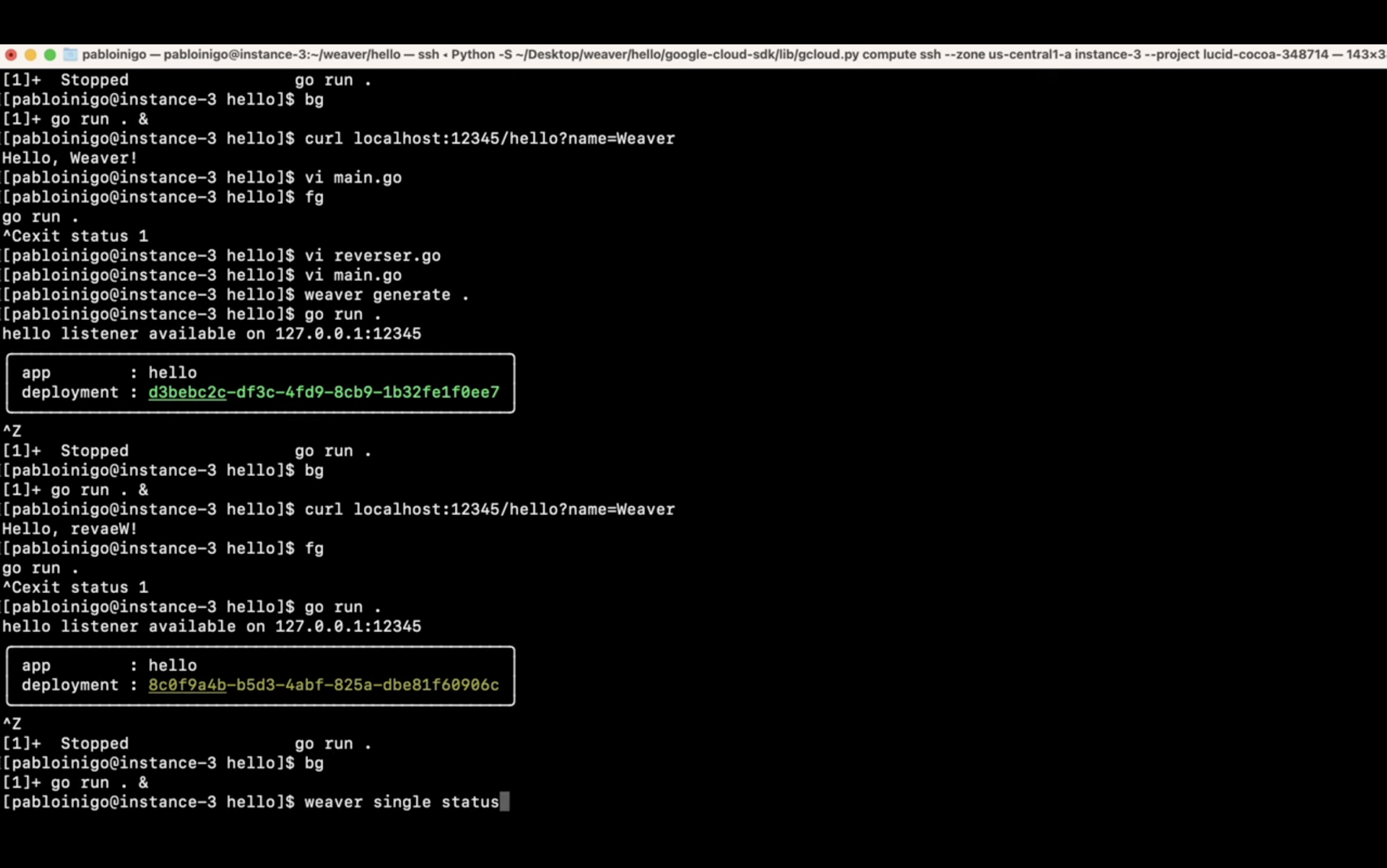The width and height of the screenshot is (1387, 868).
Task: Select the weaver single status input field
Action: tap(506, 801)
